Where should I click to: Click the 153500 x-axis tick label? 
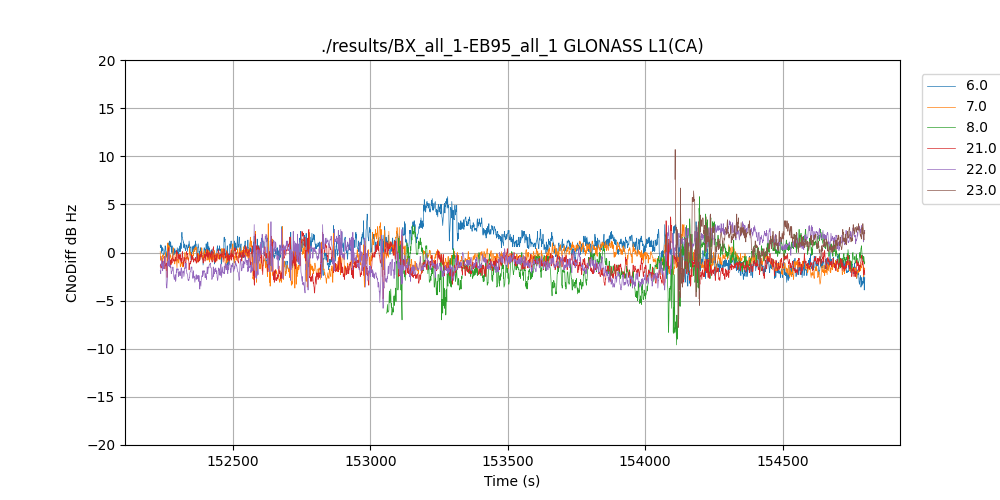[508, 463]
